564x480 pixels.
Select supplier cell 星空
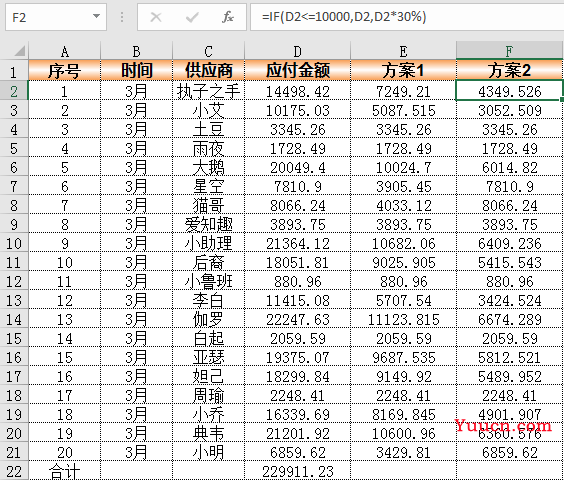[209, 186]
